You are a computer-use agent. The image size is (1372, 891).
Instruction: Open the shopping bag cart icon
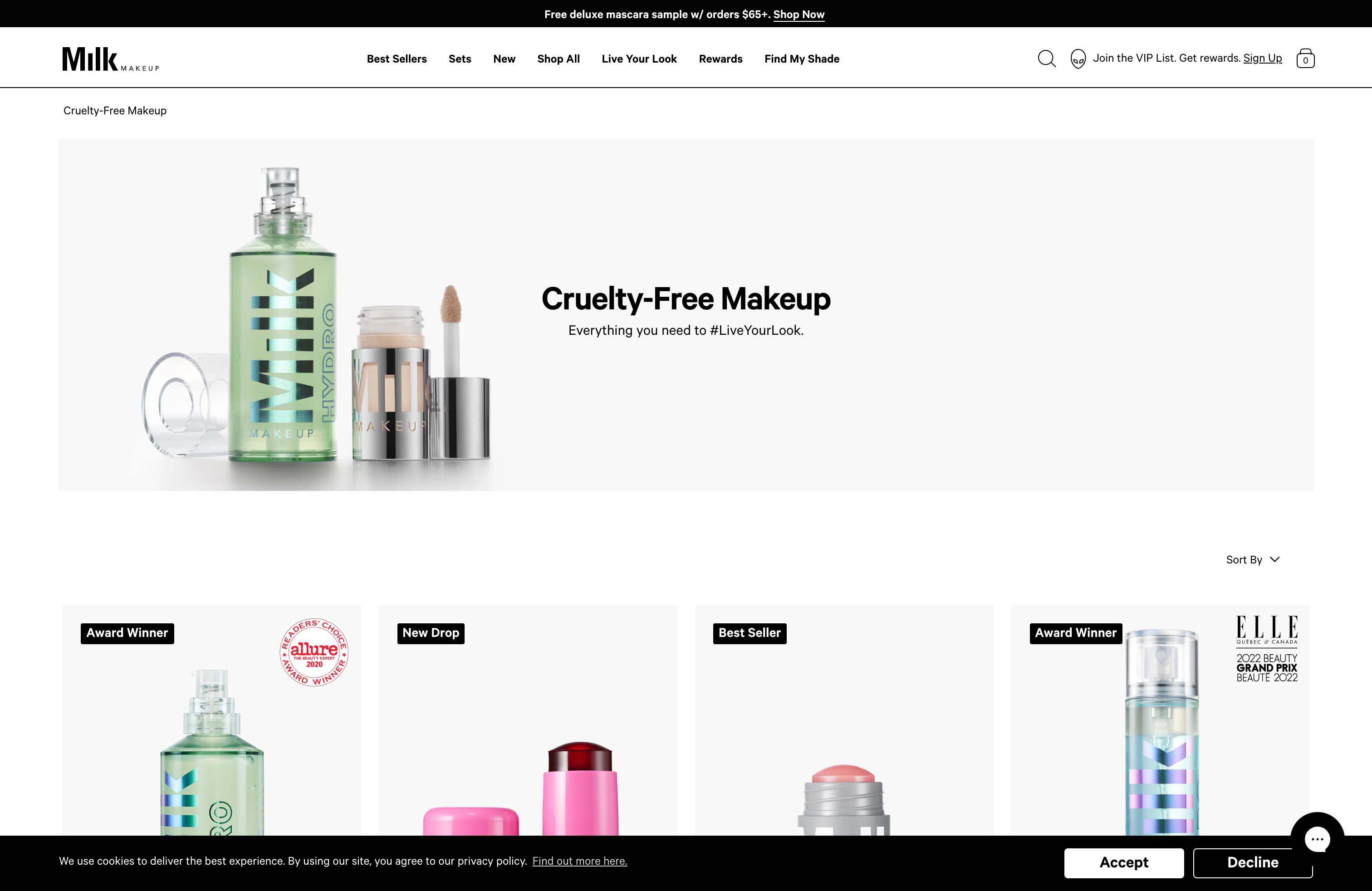tap(1305, 59)
